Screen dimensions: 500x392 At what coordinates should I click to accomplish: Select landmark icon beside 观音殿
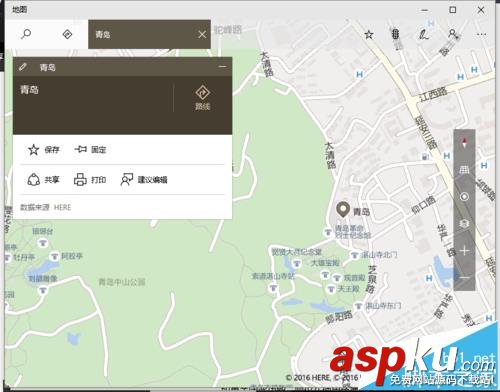[337, 278]
